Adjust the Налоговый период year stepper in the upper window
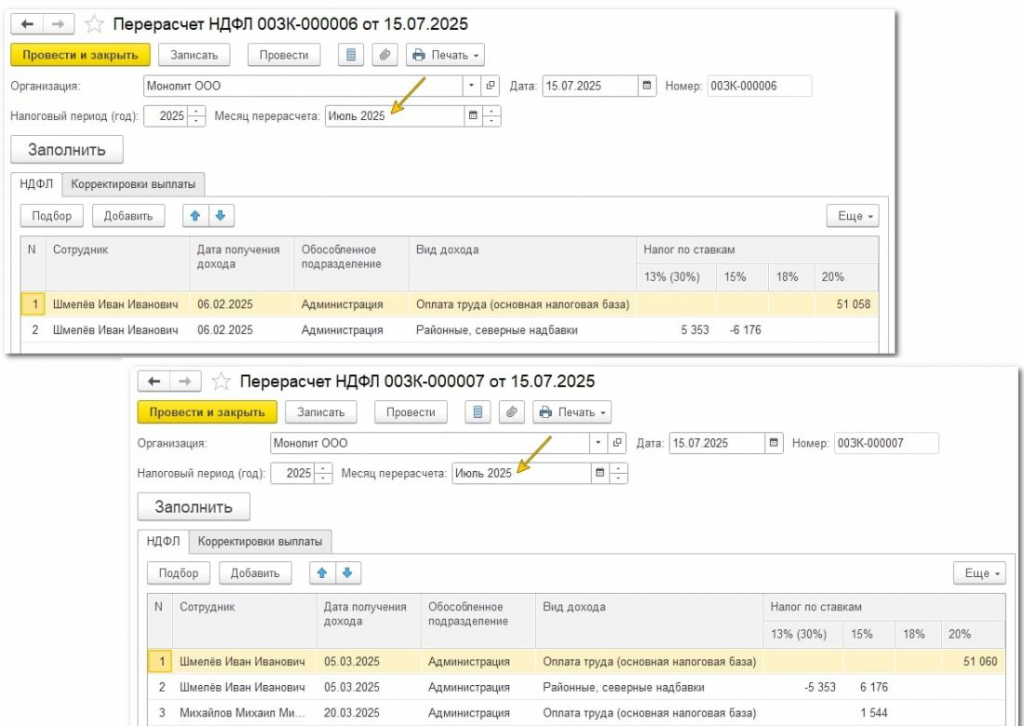Image resolution: width=1024 pixels, height=726 pixels. (196, 116)
